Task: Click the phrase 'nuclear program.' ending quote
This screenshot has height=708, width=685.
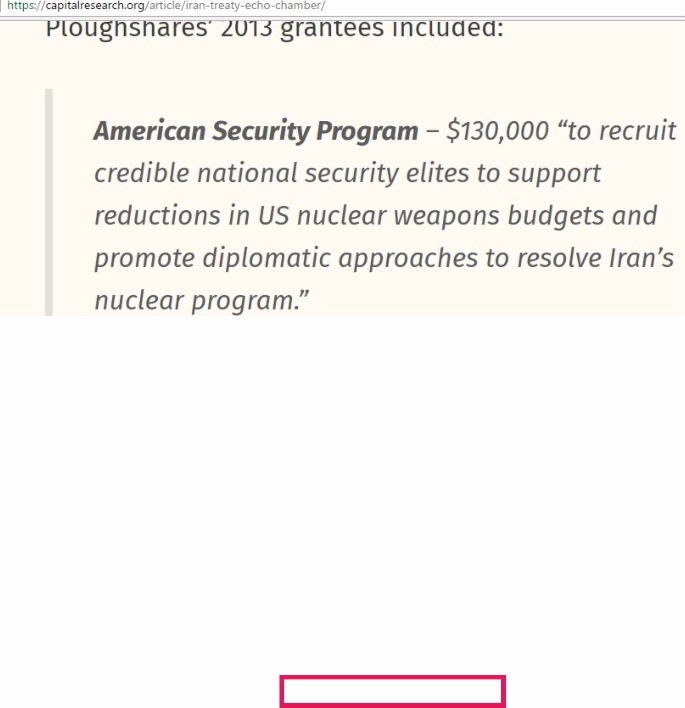Action: (x=201, y=301)
